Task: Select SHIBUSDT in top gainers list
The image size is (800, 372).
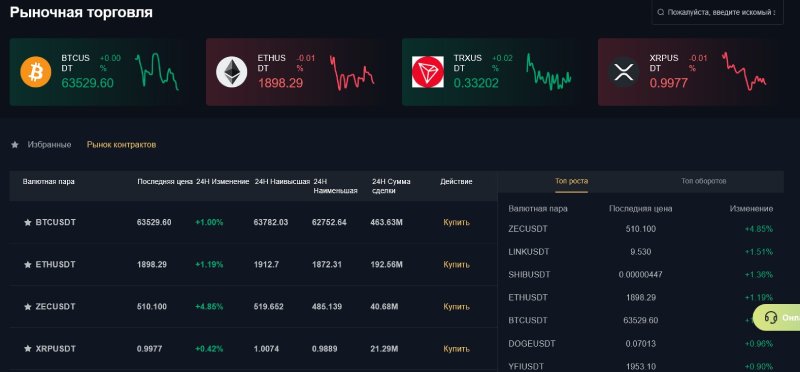Action: click(x=530, y=275)
